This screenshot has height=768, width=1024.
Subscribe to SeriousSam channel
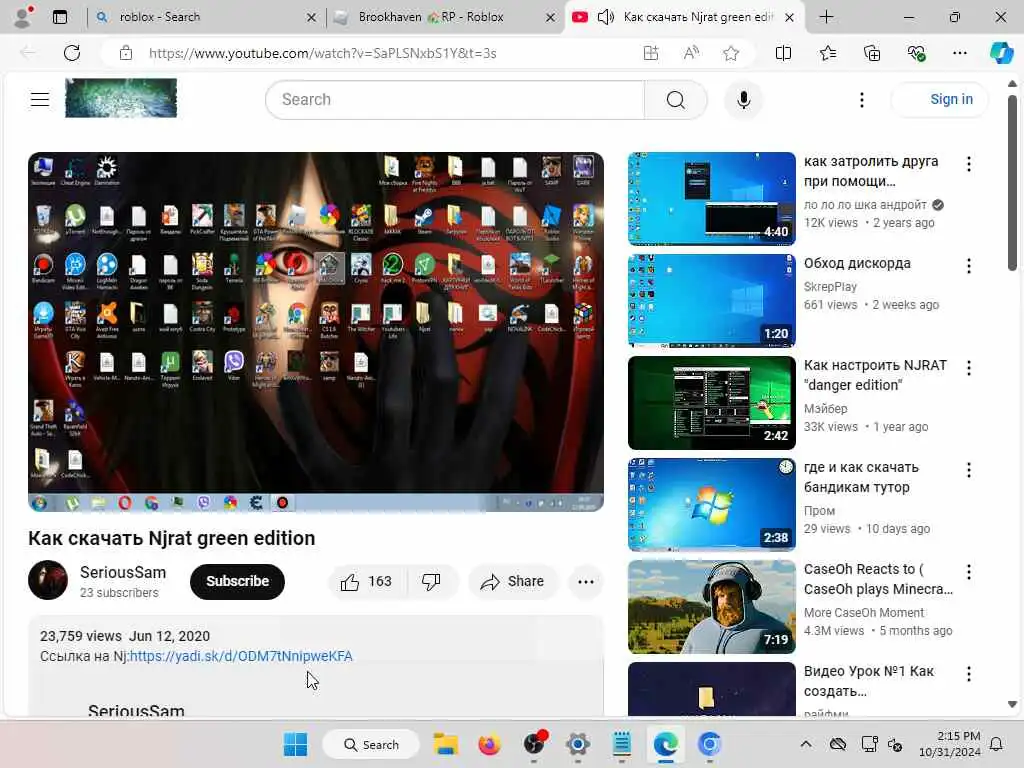pos(237,581)
